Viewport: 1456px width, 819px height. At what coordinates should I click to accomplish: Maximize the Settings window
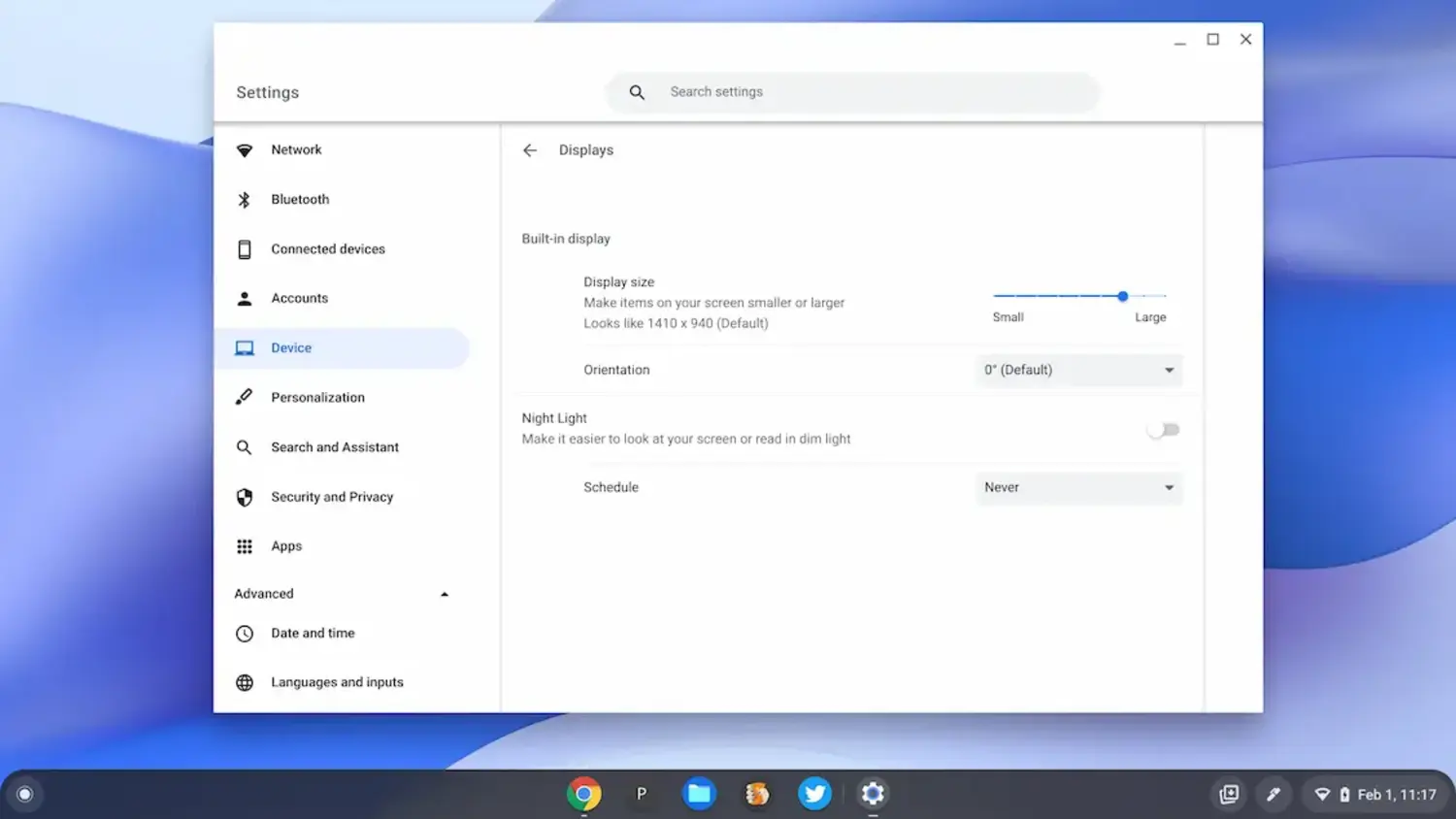point(1212,40)
